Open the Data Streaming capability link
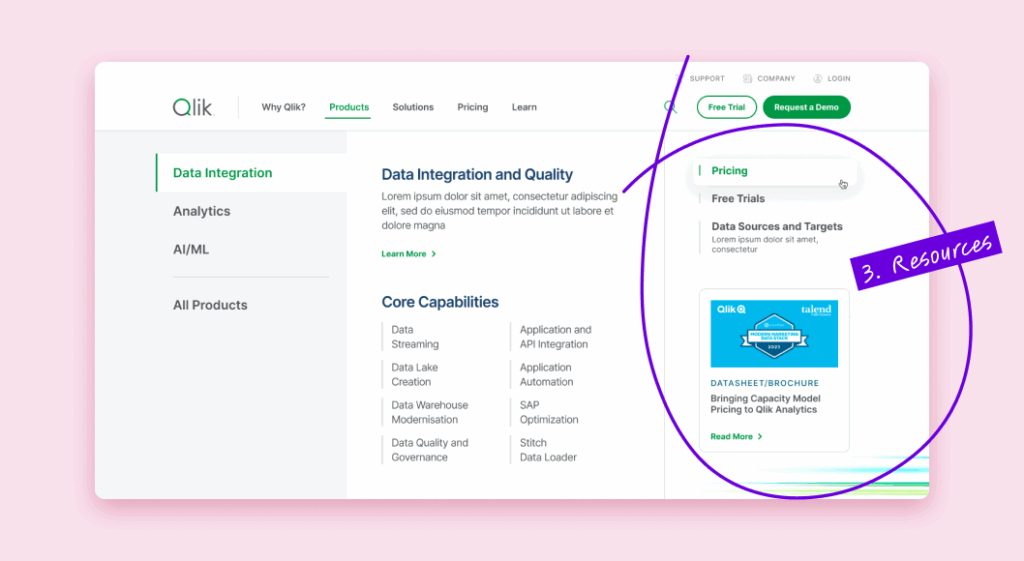1024x561 pixels. pos(415,337)
